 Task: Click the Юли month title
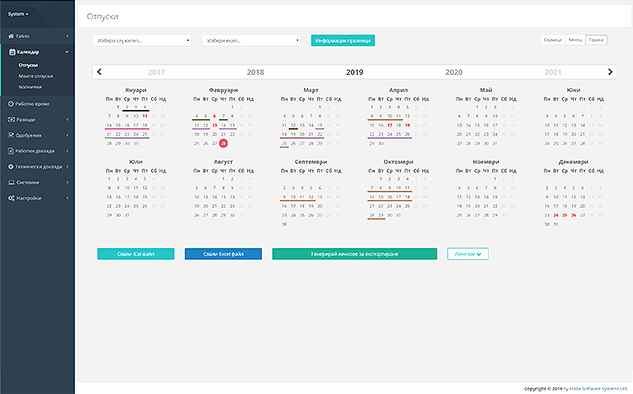[x=136, y=162]
